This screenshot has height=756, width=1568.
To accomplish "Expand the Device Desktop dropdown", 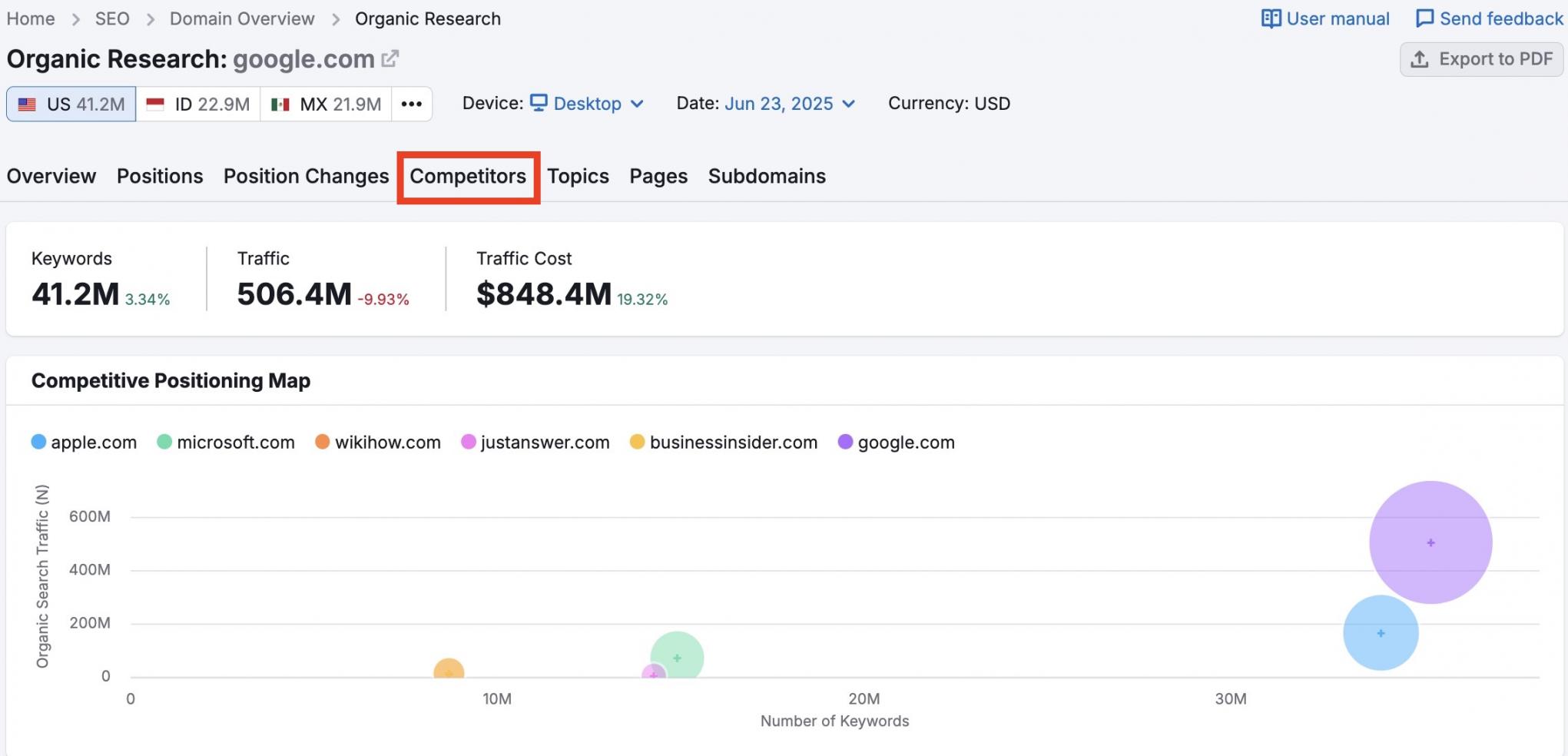I will tap(588, 104).
